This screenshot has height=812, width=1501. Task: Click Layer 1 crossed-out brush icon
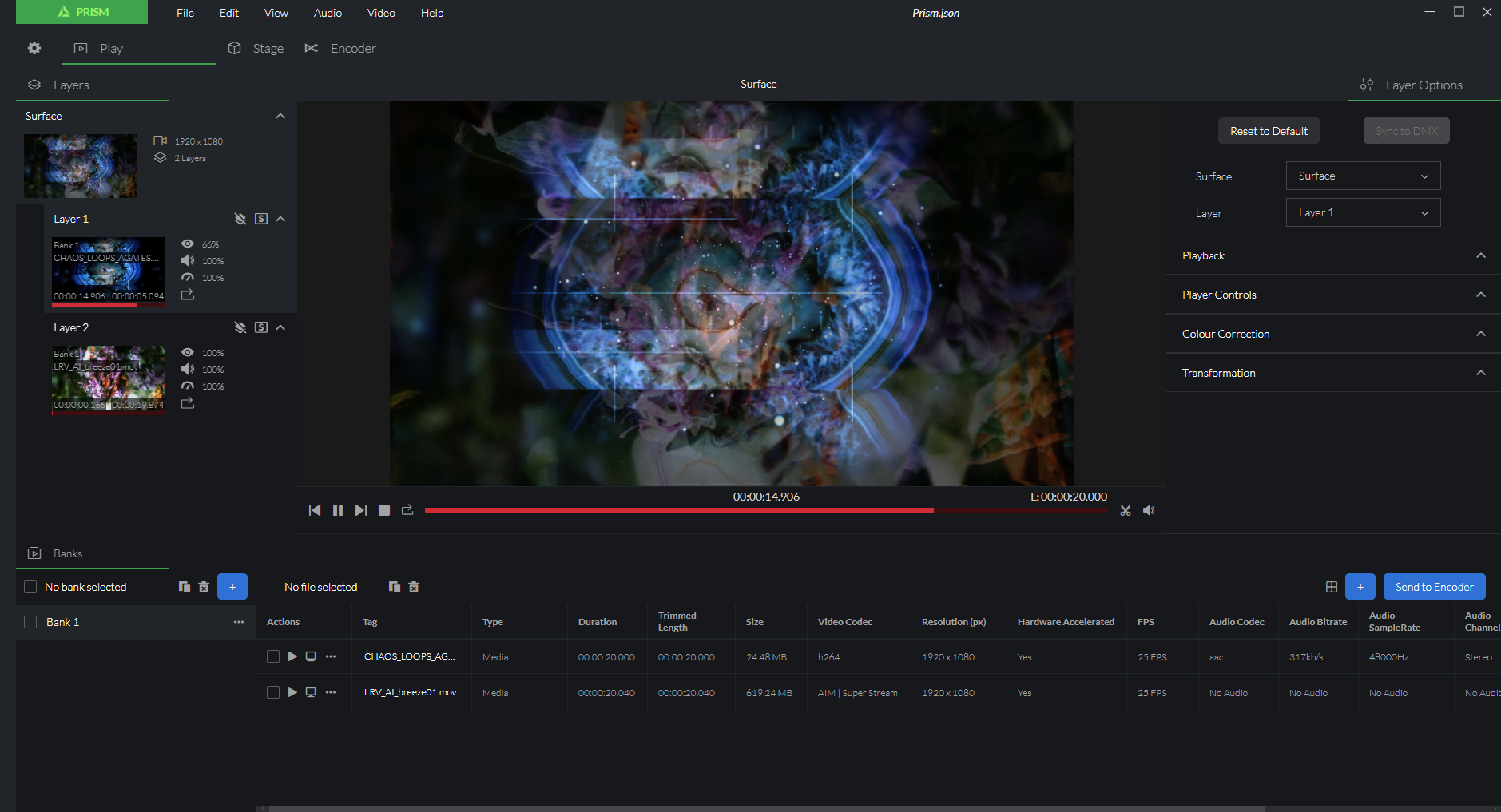[x=240, y=219]
